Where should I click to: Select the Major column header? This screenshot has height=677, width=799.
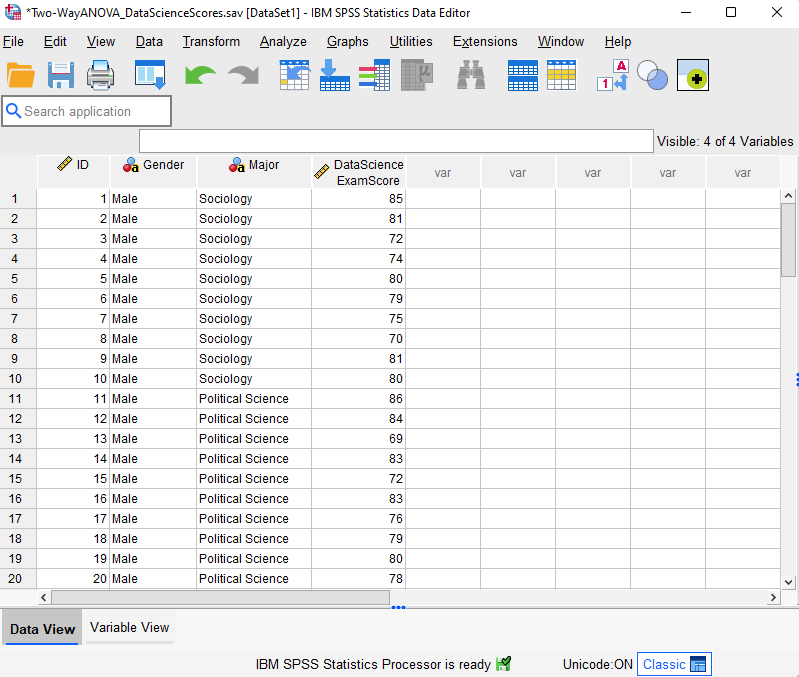click(254, 172)
